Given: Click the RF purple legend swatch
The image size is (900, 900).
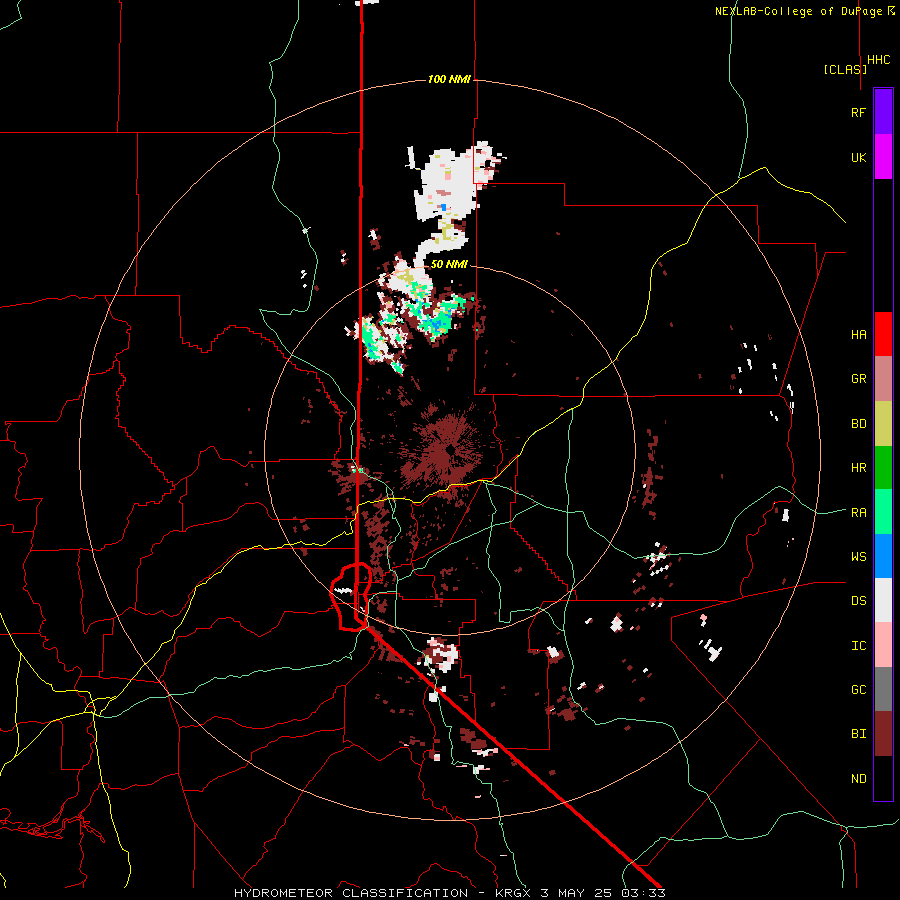Looking at the screenshot, I should 883,112.
